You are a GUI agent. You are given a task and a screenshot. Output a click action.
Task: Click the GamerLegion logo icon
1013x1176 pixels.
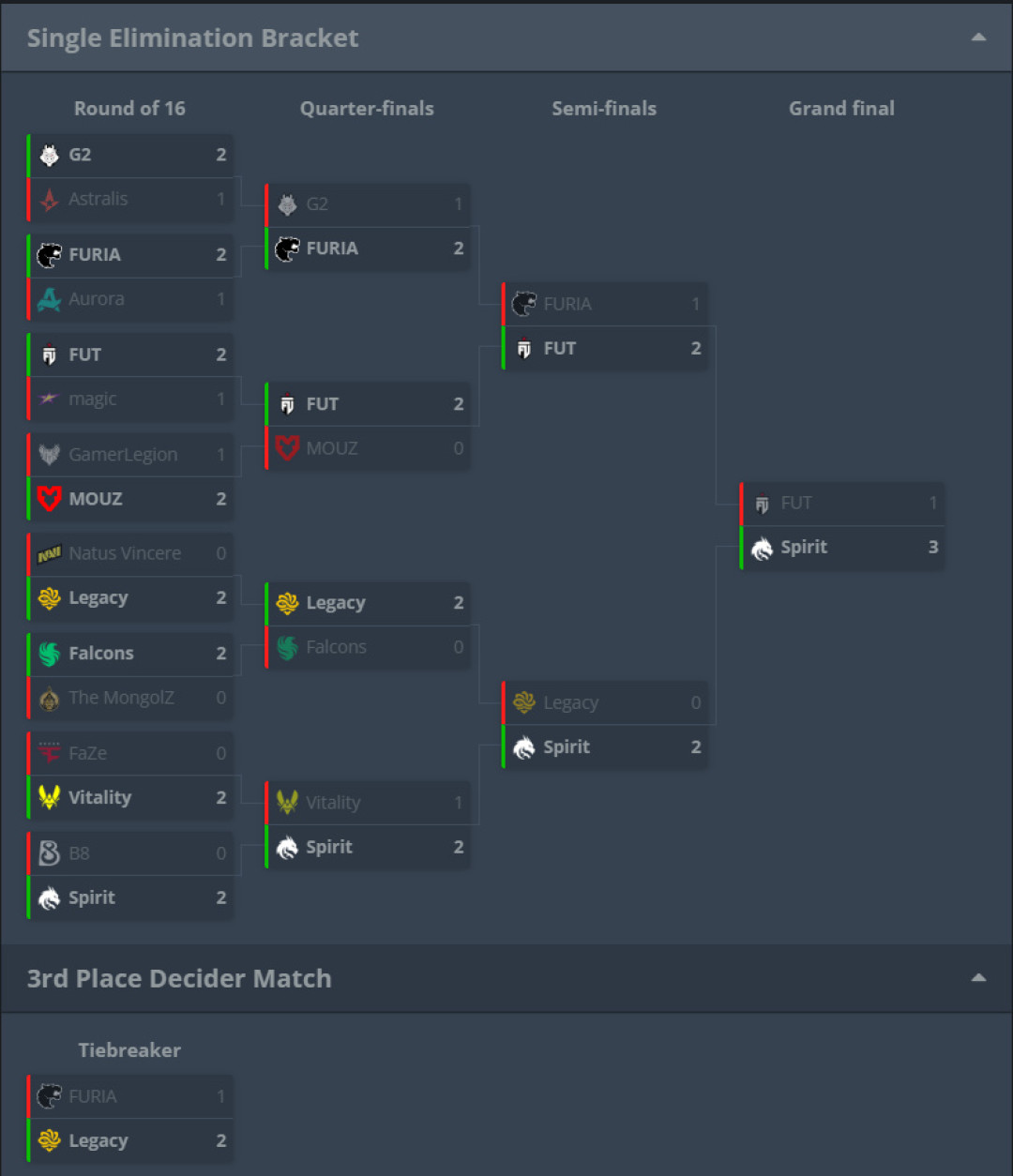click(50, 455)
